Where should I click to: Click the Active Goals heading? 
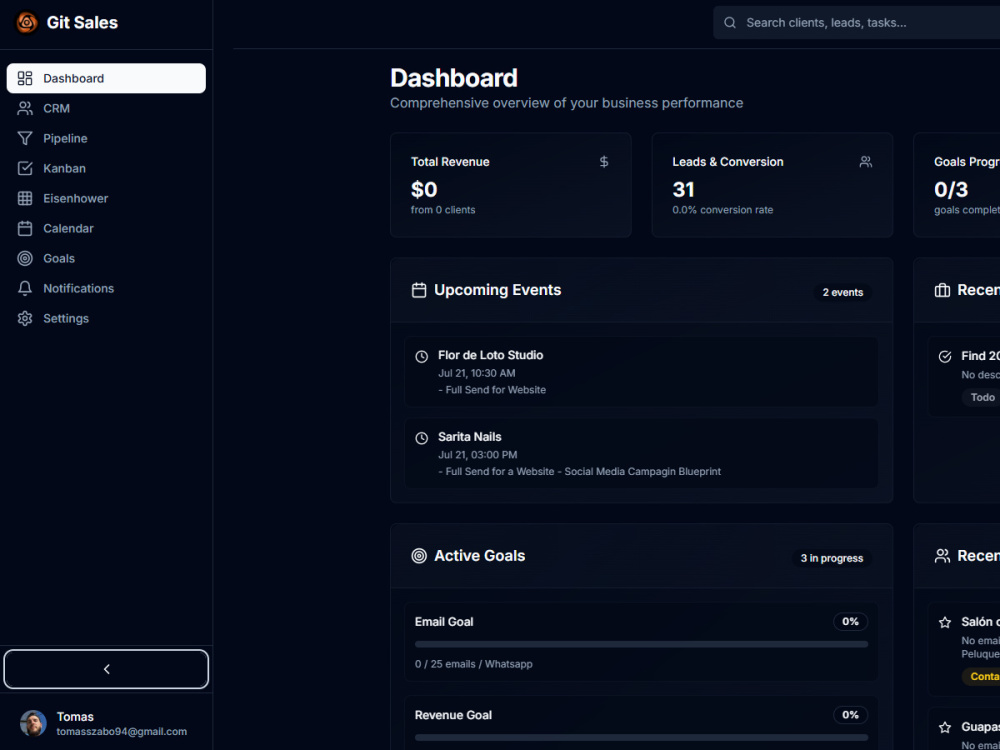point(480,556)
